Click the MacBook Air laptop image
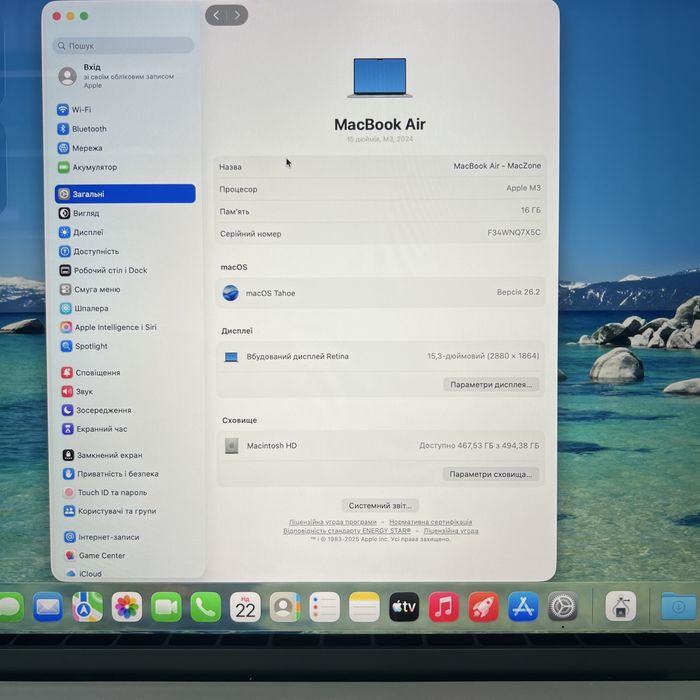 pos(380,78)
